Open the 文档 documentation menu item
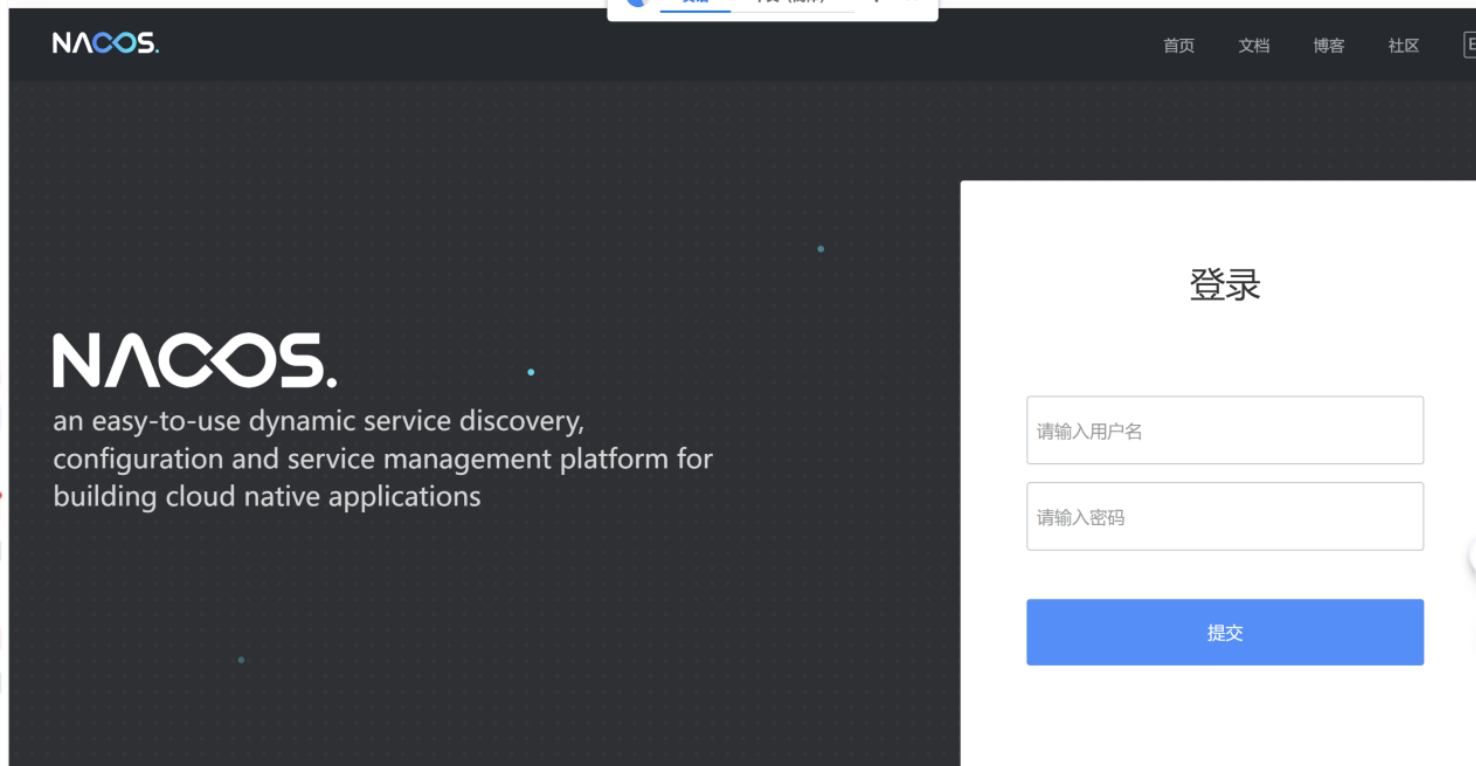 pos(1253,45)
